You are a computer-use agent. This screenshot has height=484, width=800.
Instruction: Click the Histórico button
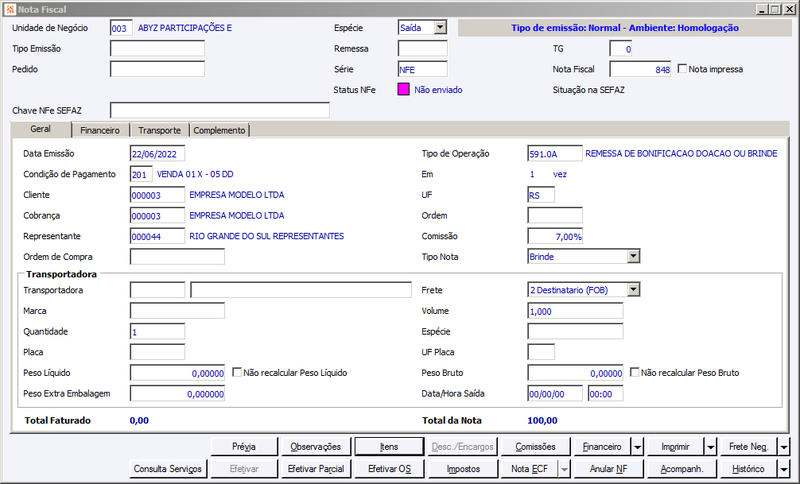point(748,469)
